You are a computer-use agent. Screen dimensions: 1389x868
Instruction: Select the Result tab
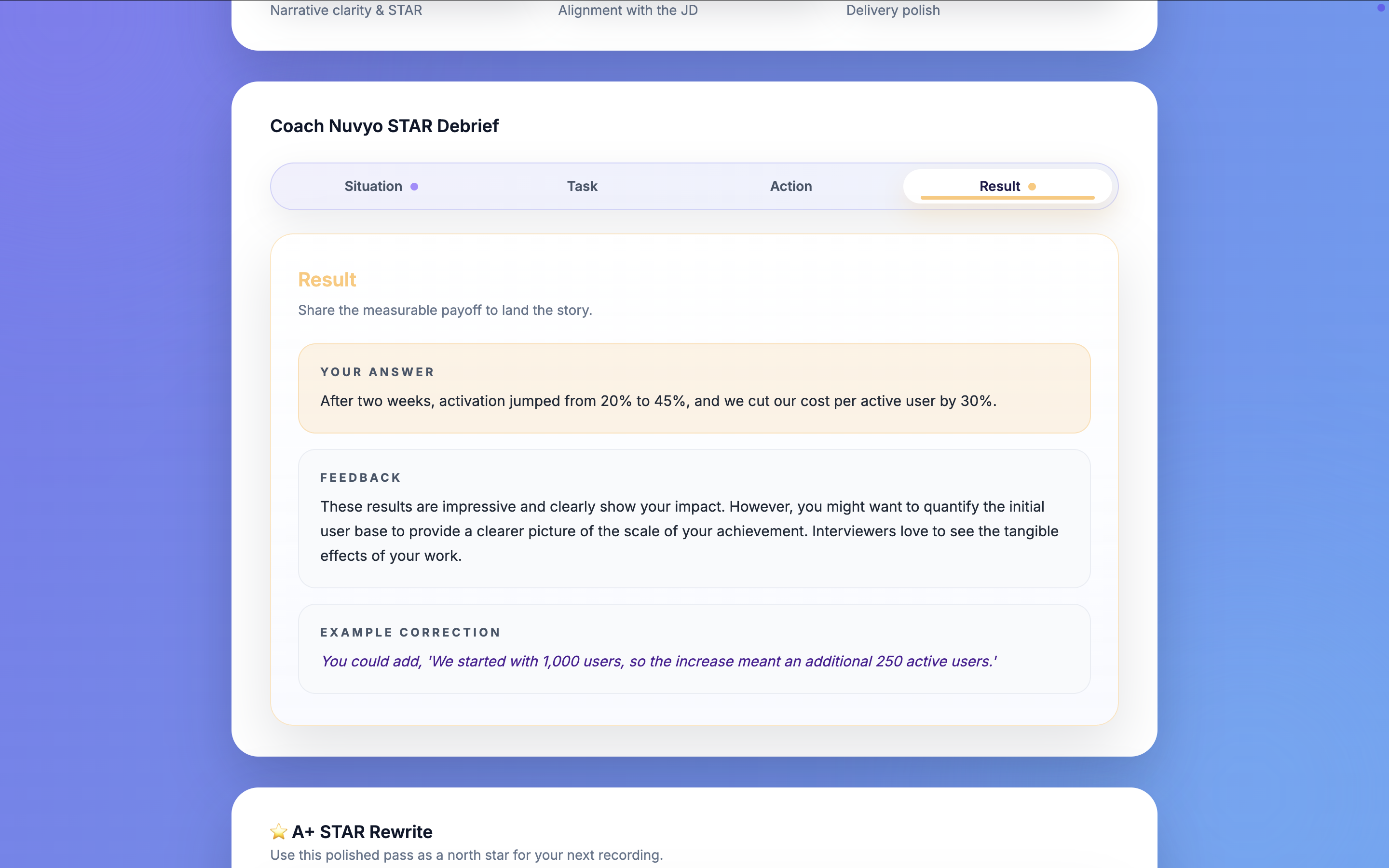[x=999, y=186]
